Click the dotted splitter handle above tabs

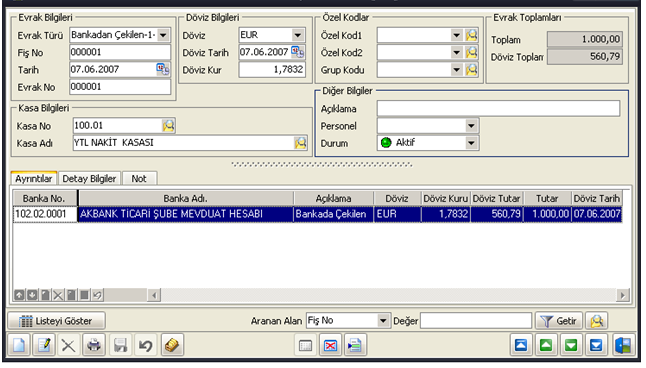coord(321,164)
